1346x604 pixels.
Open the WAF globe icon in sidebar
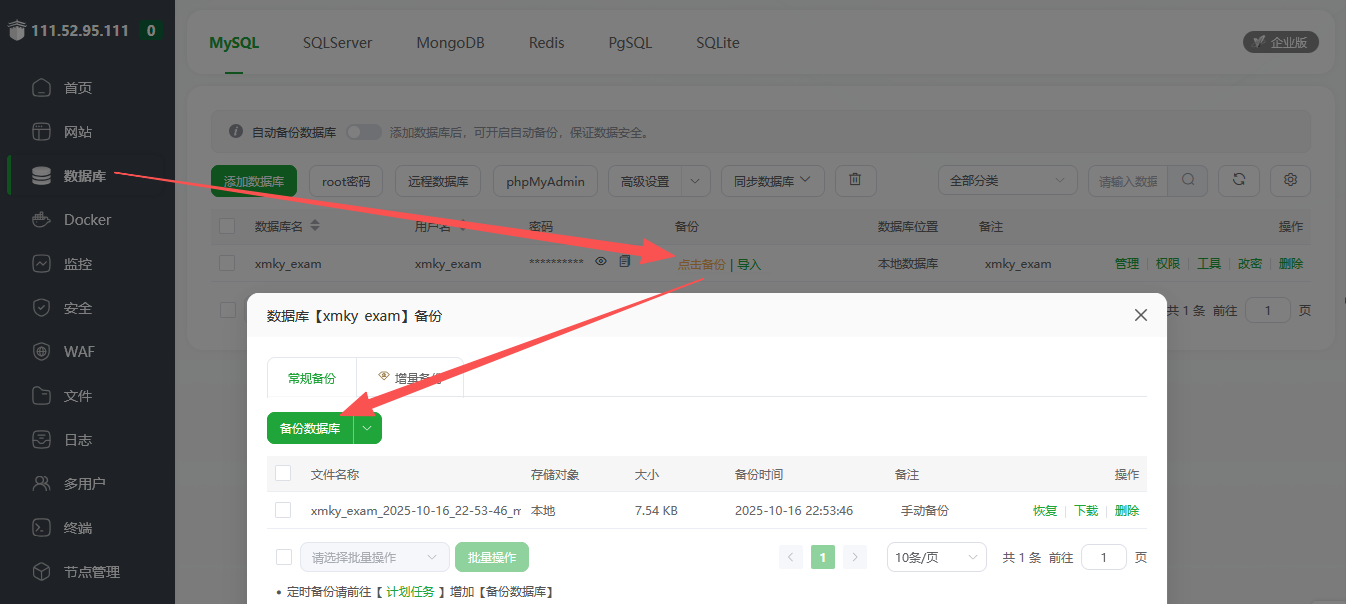41,352
